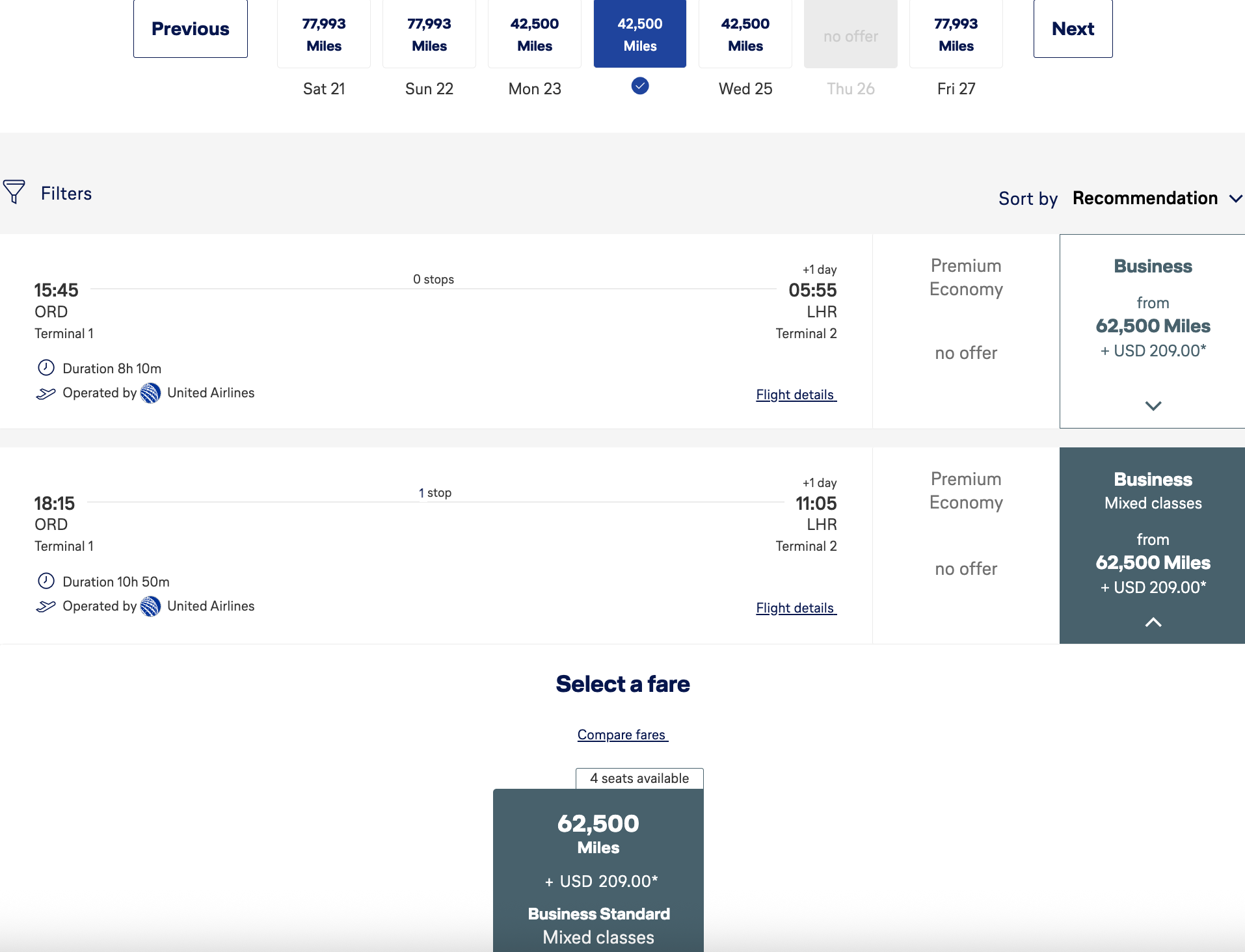Expand Business fare for the nonstop flight
The width and height of the screenshot is (1245, 952).
1153,405
